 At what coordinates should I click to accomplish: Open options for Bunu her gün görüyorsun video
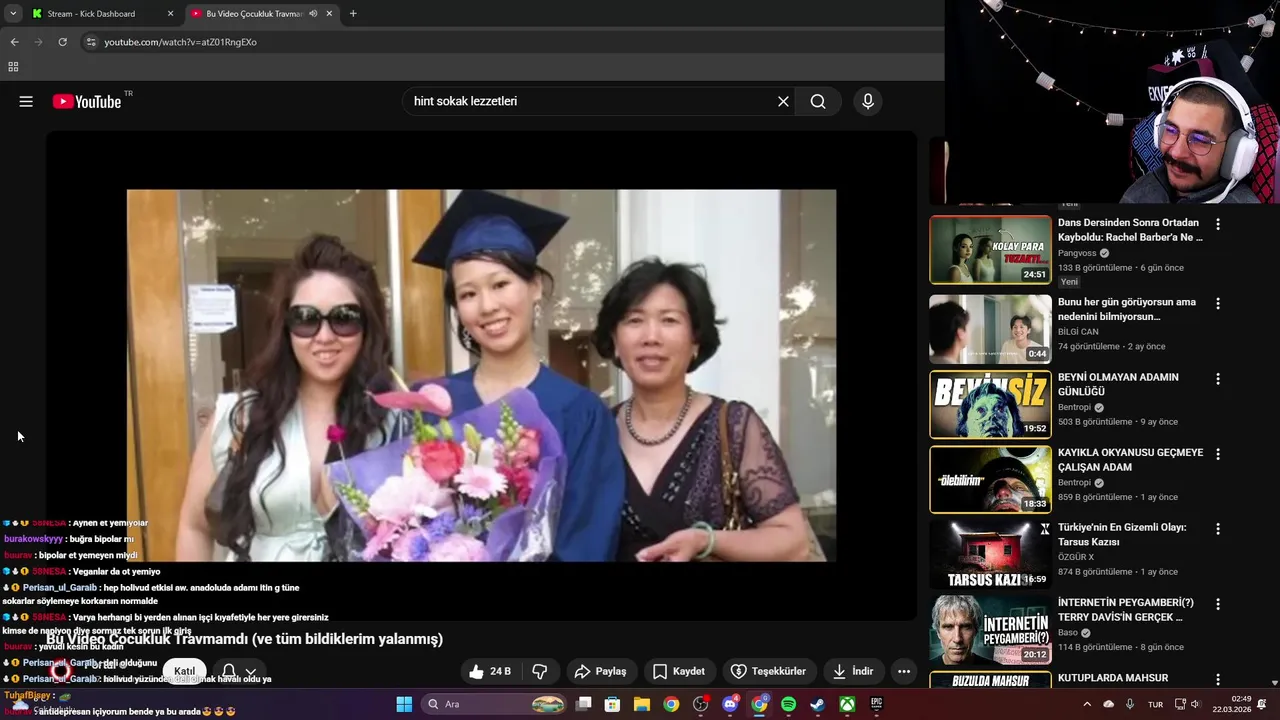pyautogui.click(x=1218, y=303)
